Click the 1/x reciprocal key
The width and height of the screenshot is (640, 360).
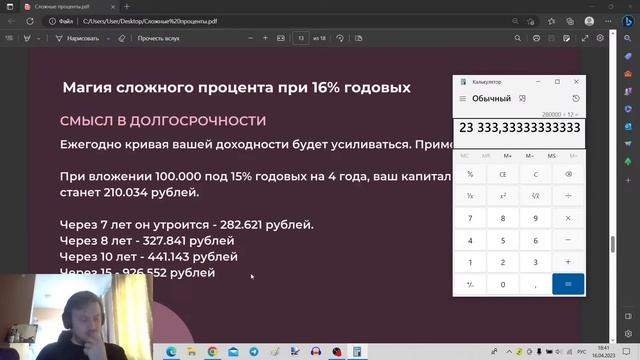click(470, 196)
